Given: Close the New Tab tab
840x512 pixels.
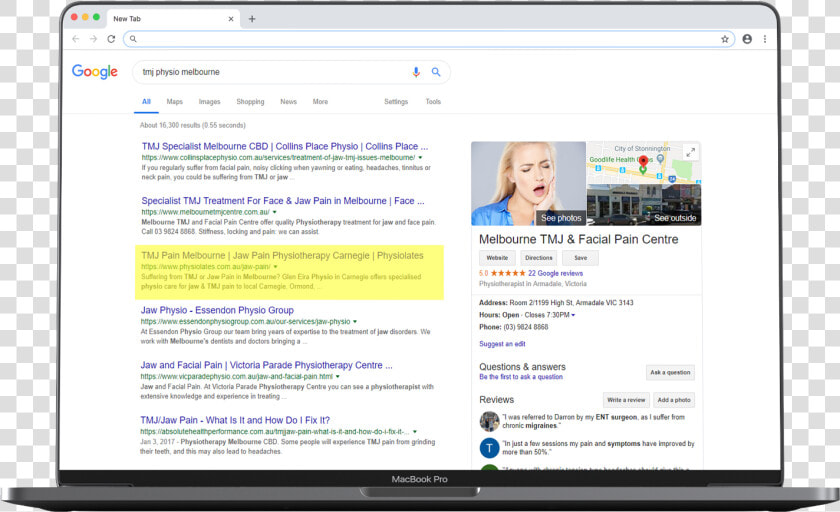Looking at the screenshot, I should pos(231,19).
